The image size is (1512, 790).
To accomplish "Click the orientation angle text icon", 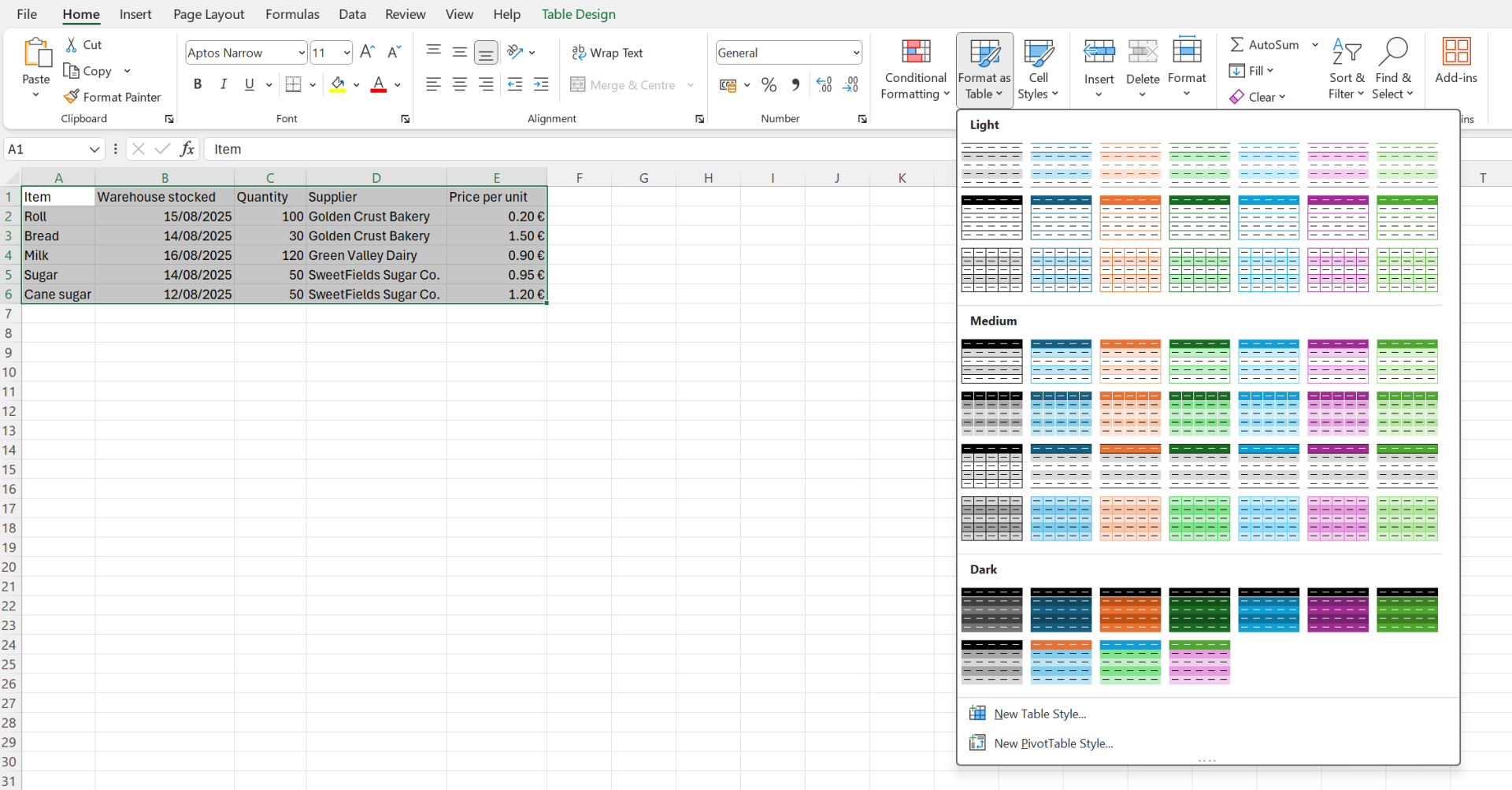I will (x=515, y=52).
